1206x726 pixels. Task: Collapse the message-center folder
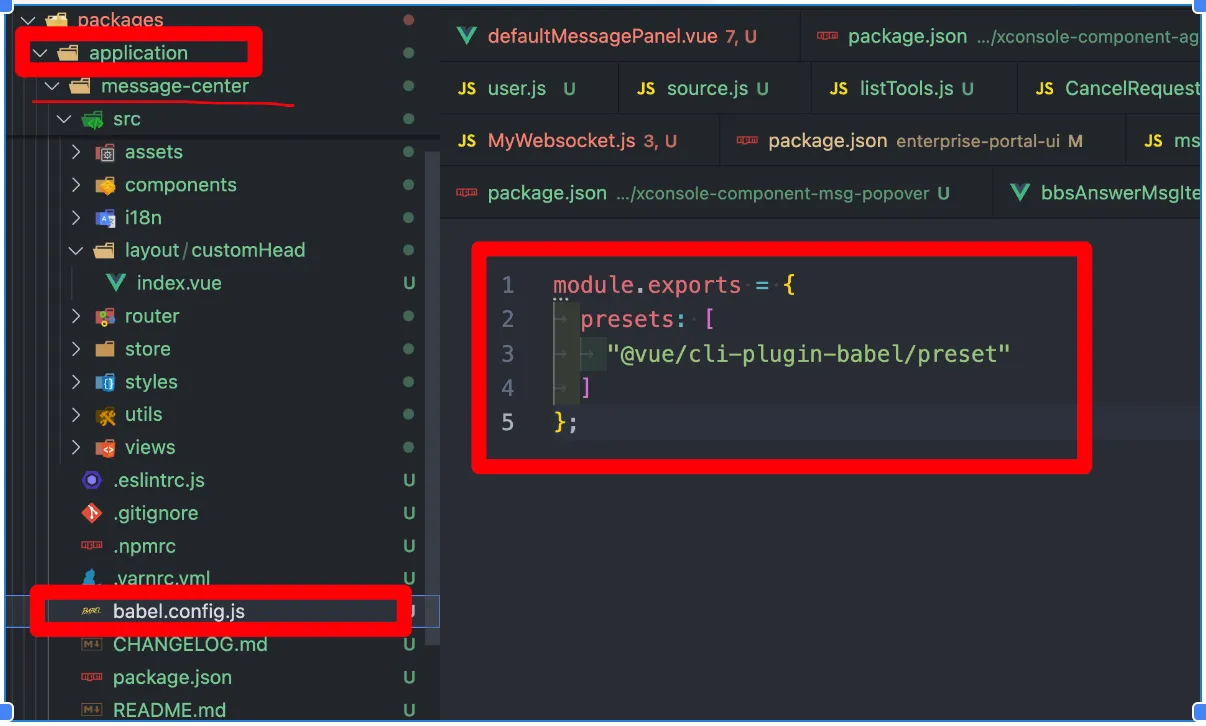click(52, 87)
